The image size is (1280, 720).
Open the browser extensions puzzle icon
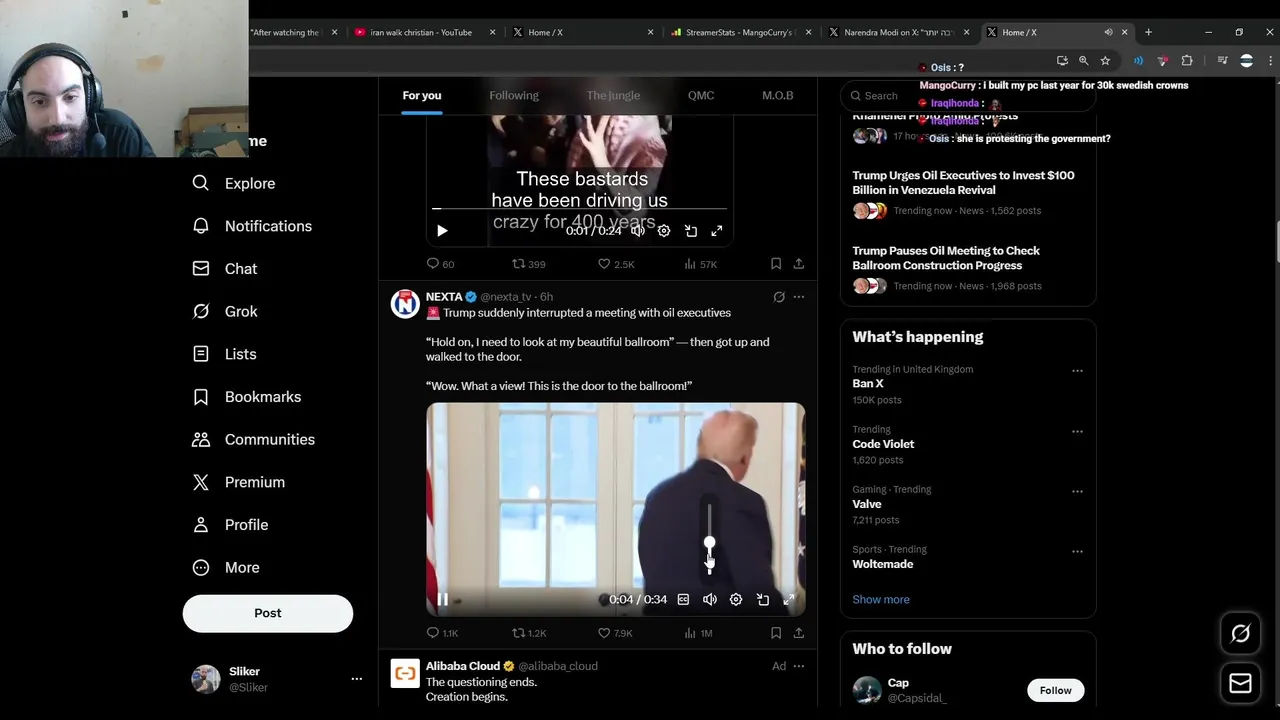coord(1187,61)
